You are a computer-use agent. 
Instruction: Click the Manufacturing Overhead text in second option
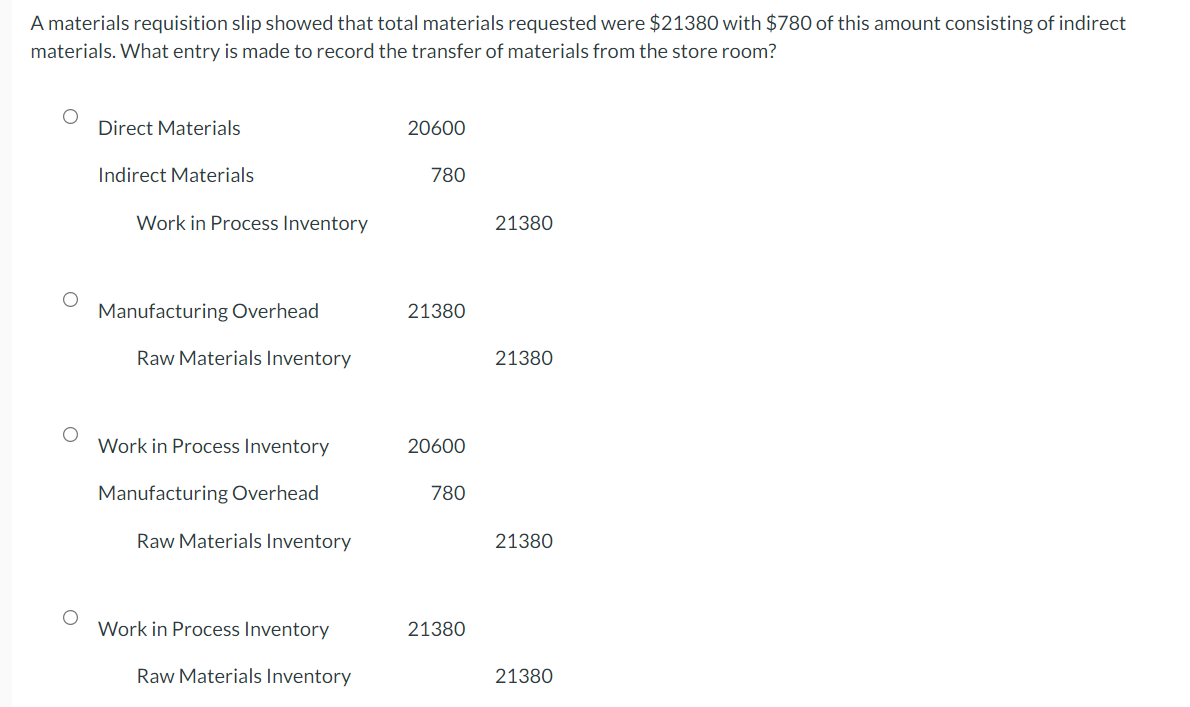(208, 311)
